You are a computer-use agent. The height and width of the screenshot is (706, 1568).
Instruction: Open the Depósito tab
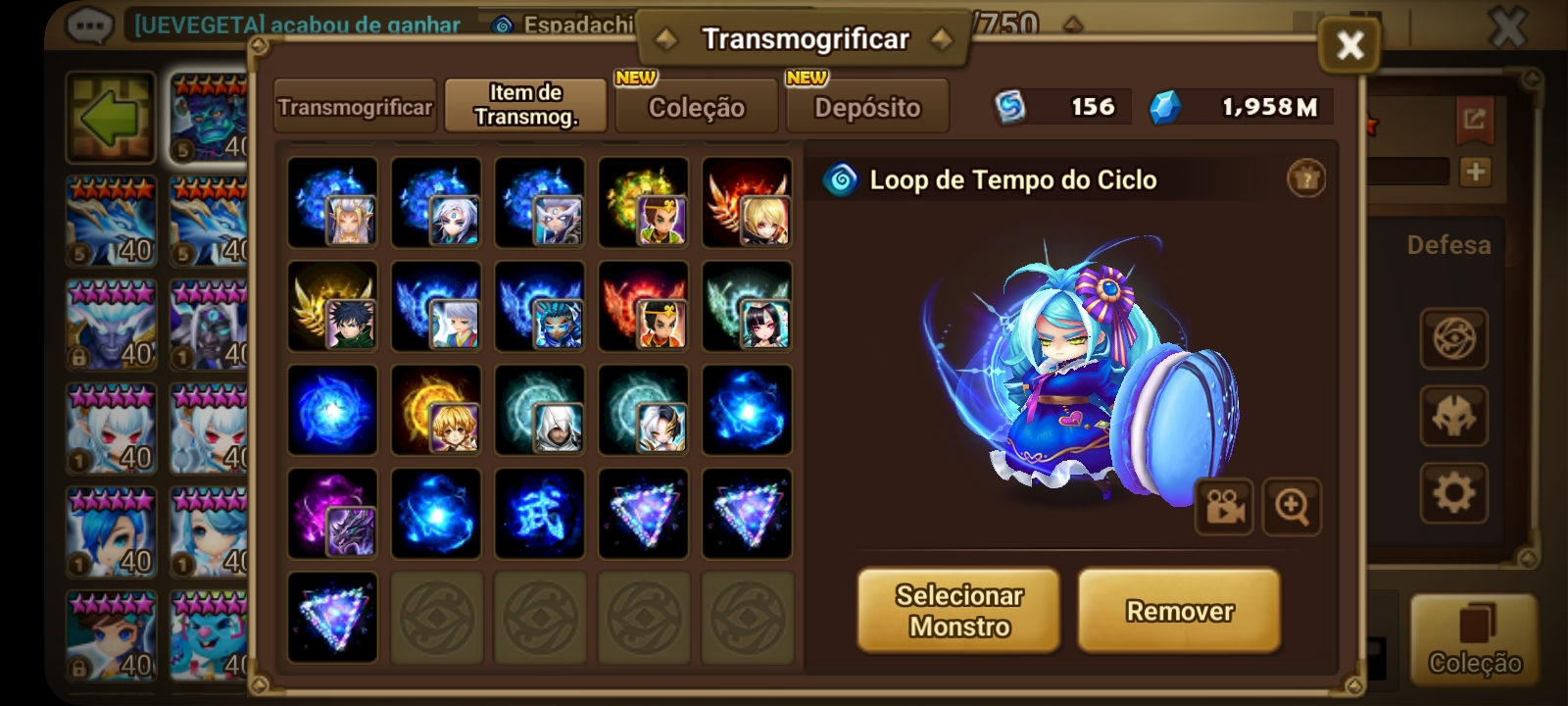point(867,107)
